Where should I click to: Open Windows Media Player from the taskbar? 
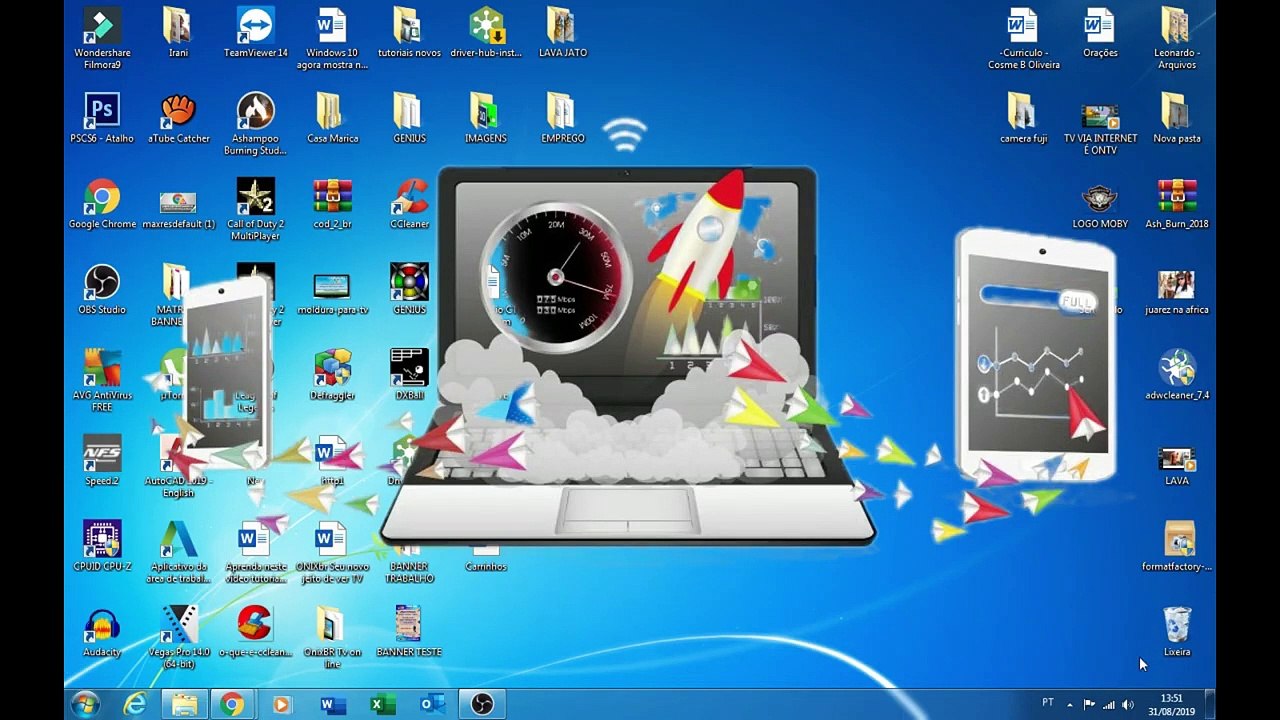coord(281,705)
